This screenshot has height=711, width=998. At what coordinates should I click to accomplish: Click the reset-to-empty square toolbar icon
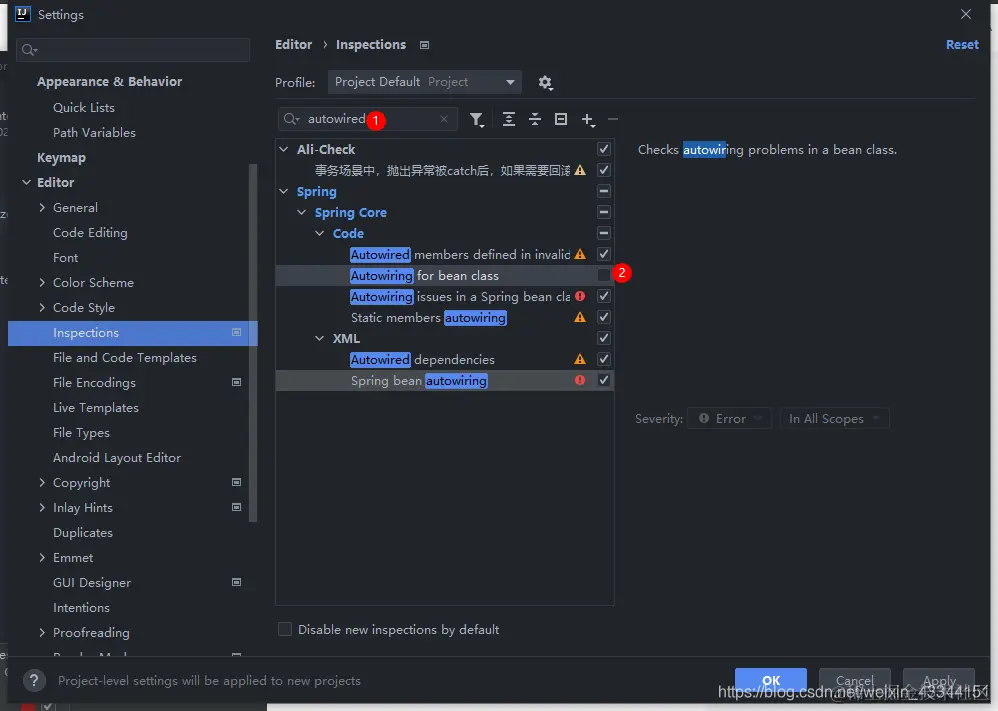pos(561,119)
